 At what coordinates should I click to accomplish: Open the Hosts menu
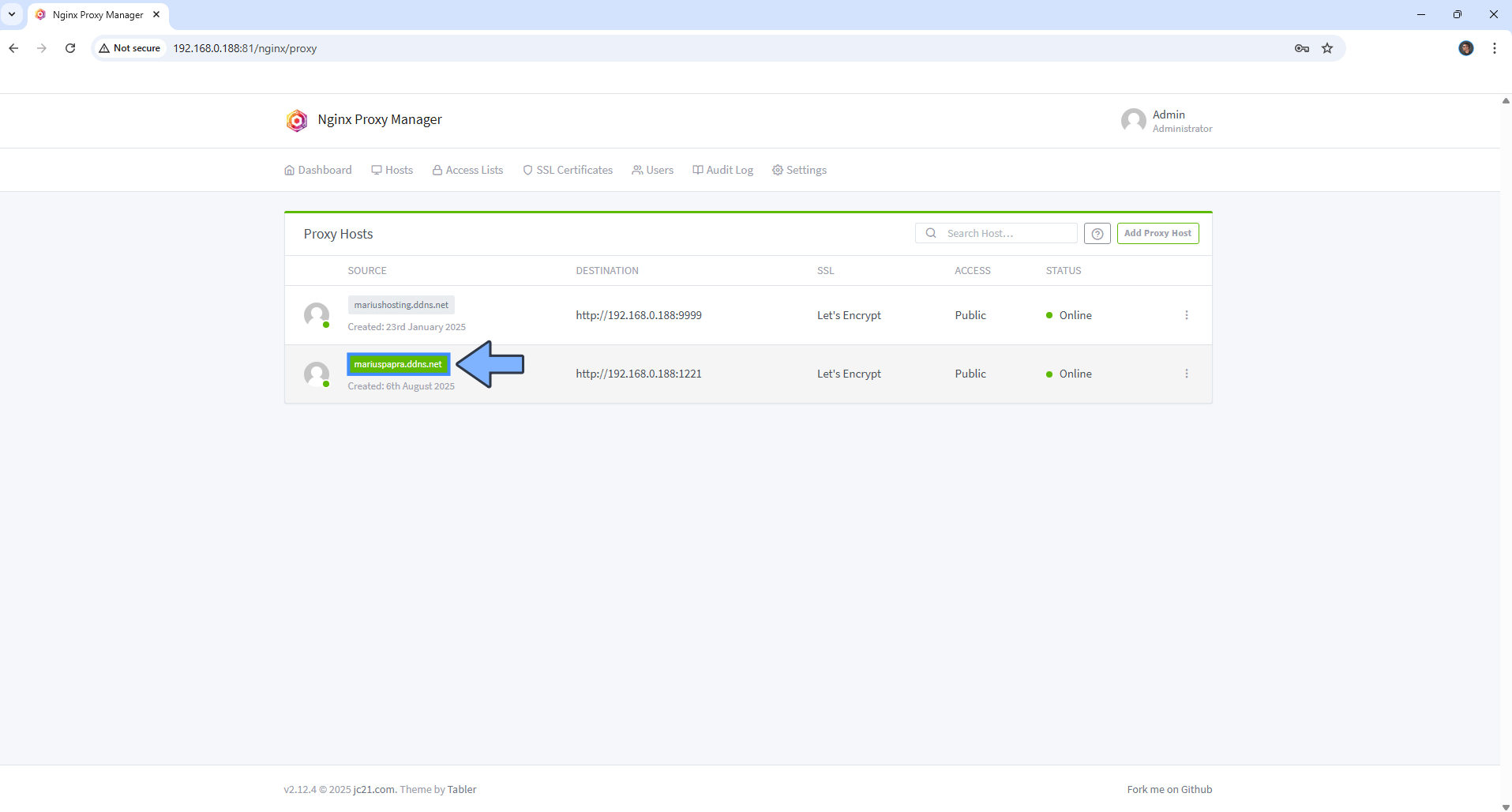point(392,170)
